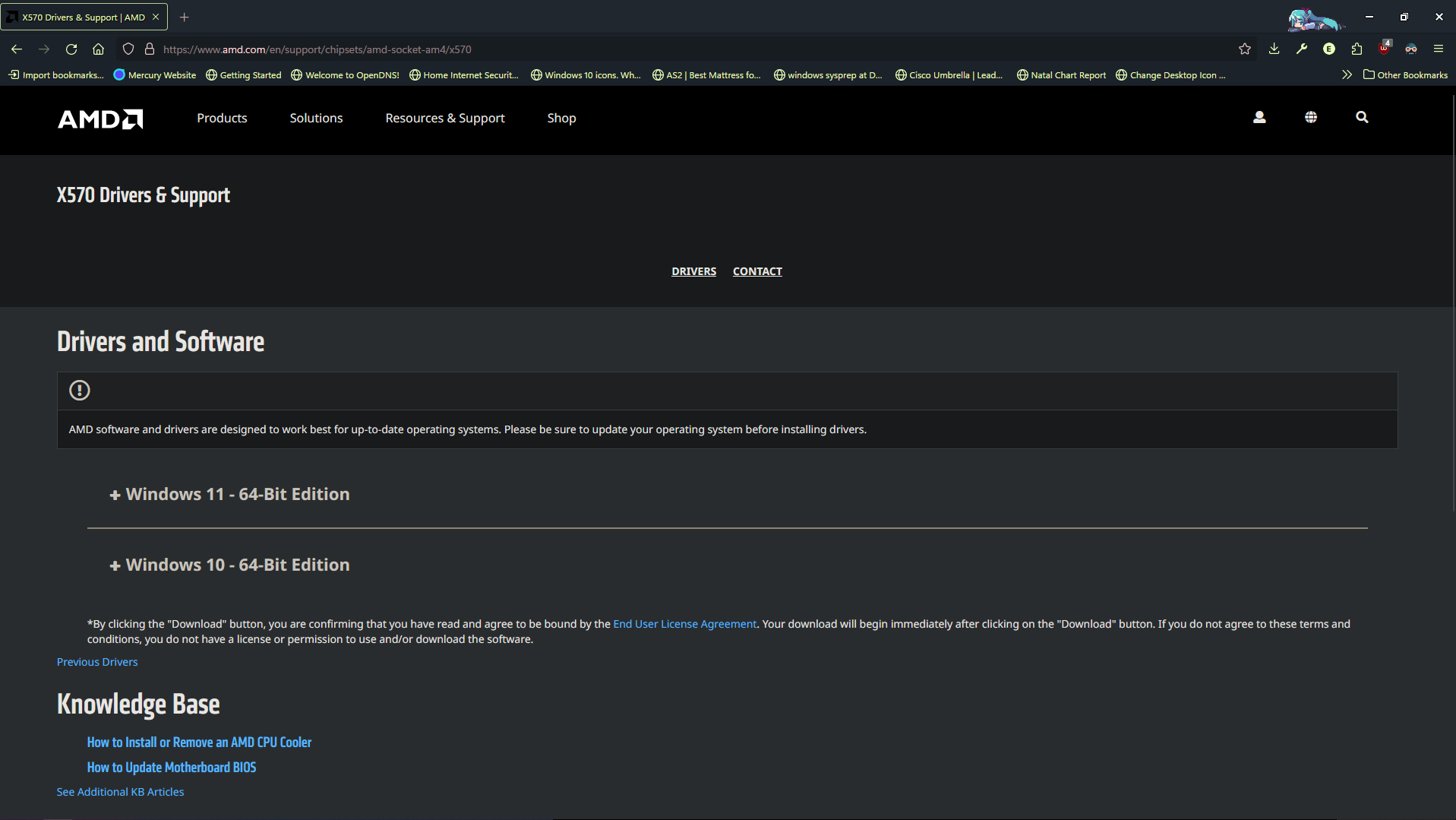Click the exclamation notice icon

80,391
